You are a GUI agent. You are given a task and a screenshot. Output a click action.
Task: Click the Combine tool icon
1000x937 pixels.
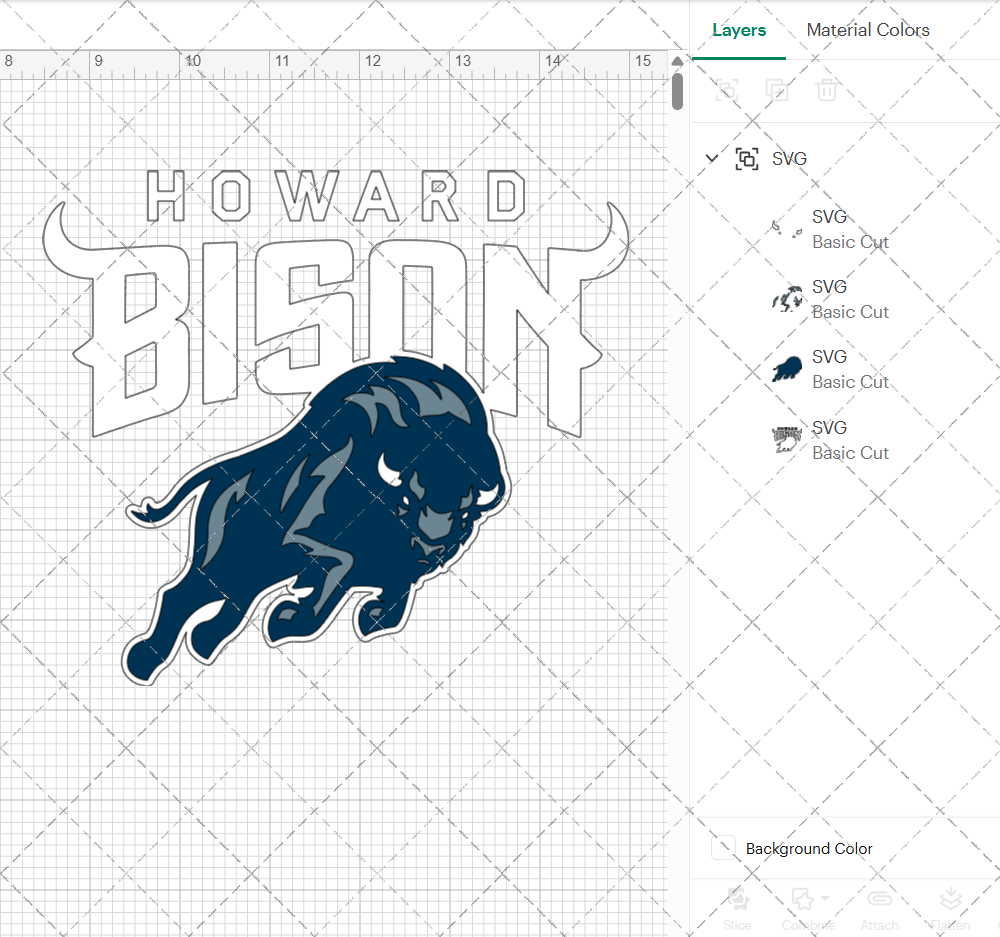tap(803, 899)
